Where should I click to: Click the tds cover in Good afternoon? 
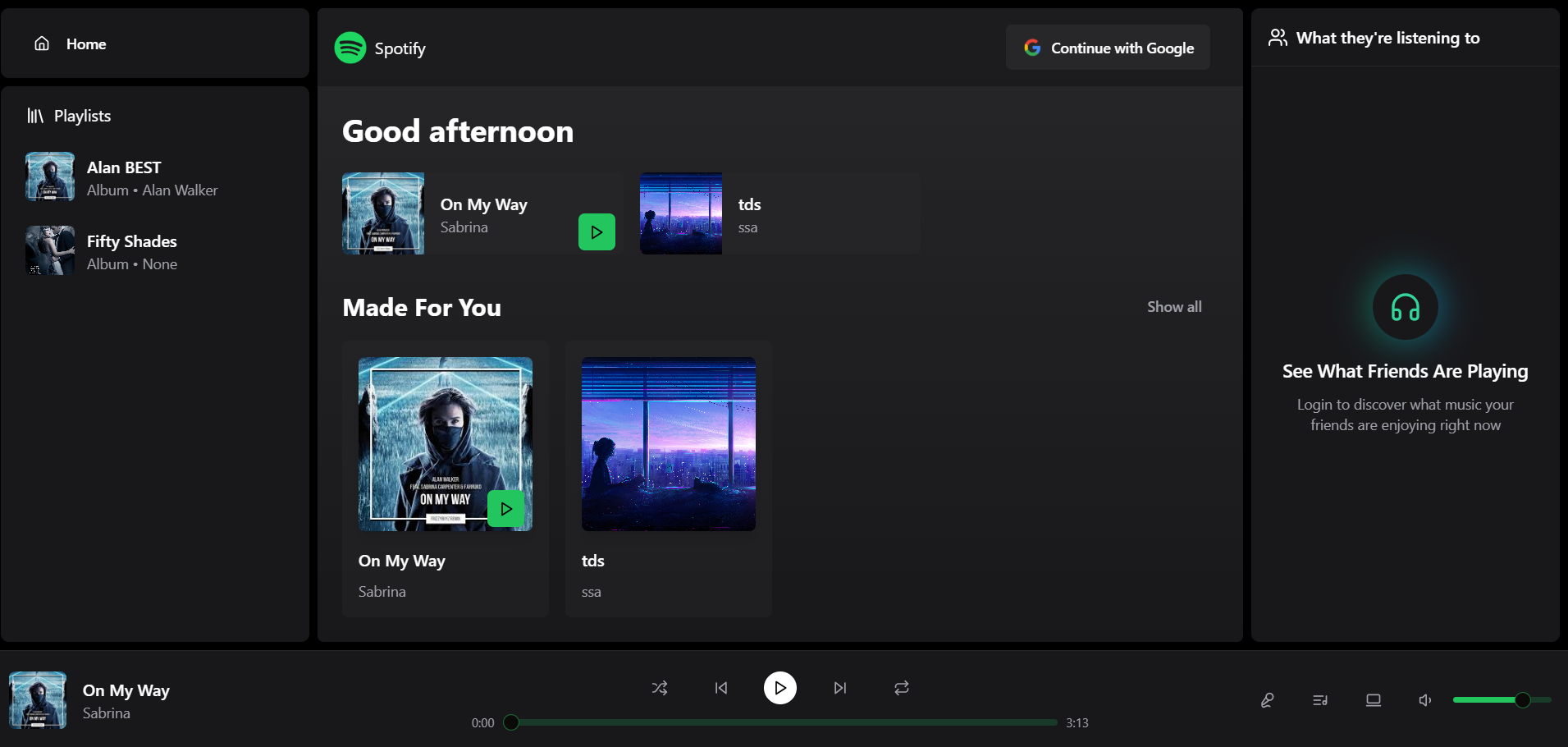click(681, 213)
